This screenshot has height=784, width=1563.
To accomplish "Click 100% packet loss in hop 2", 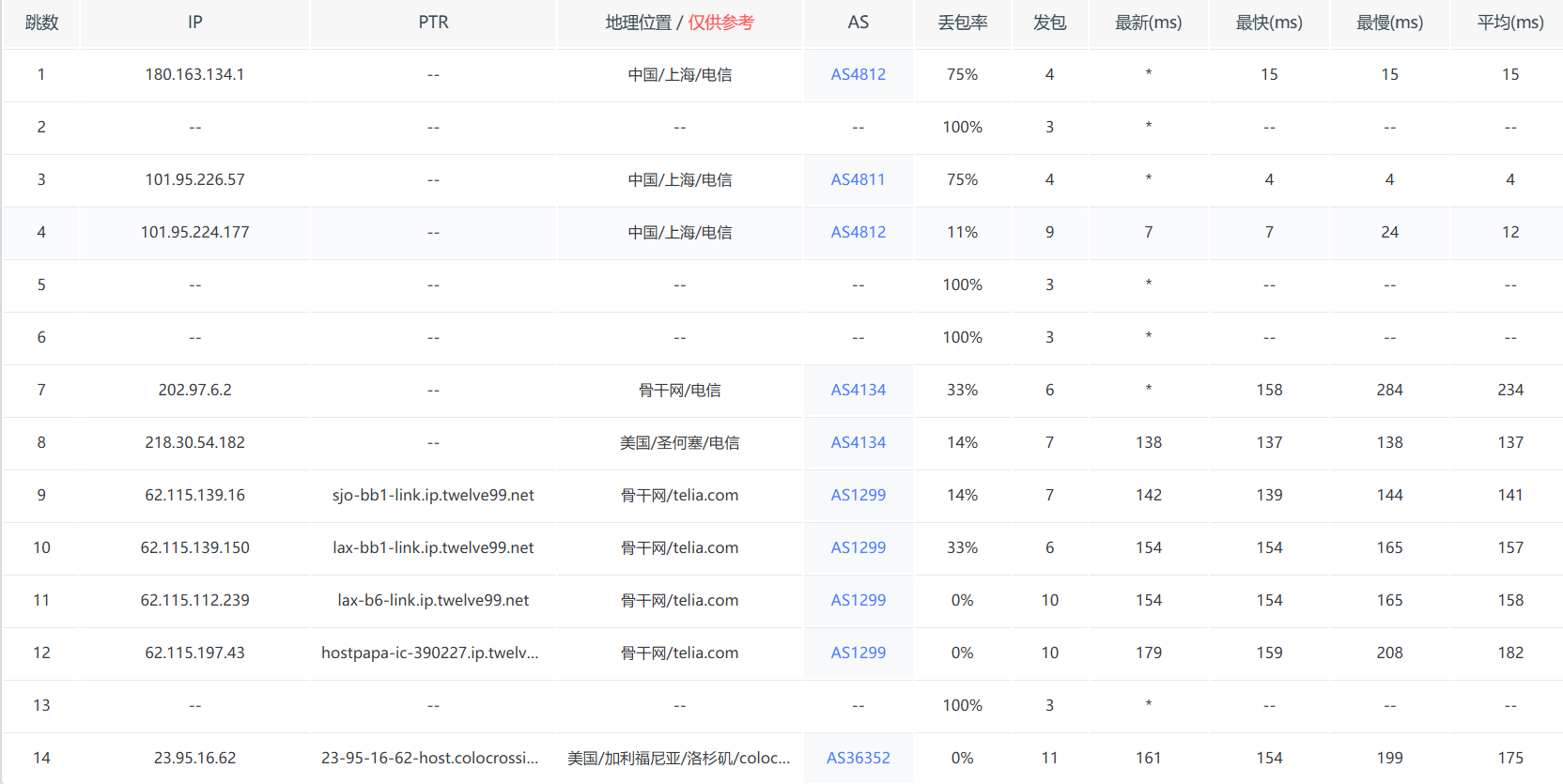I will point(962,127).
